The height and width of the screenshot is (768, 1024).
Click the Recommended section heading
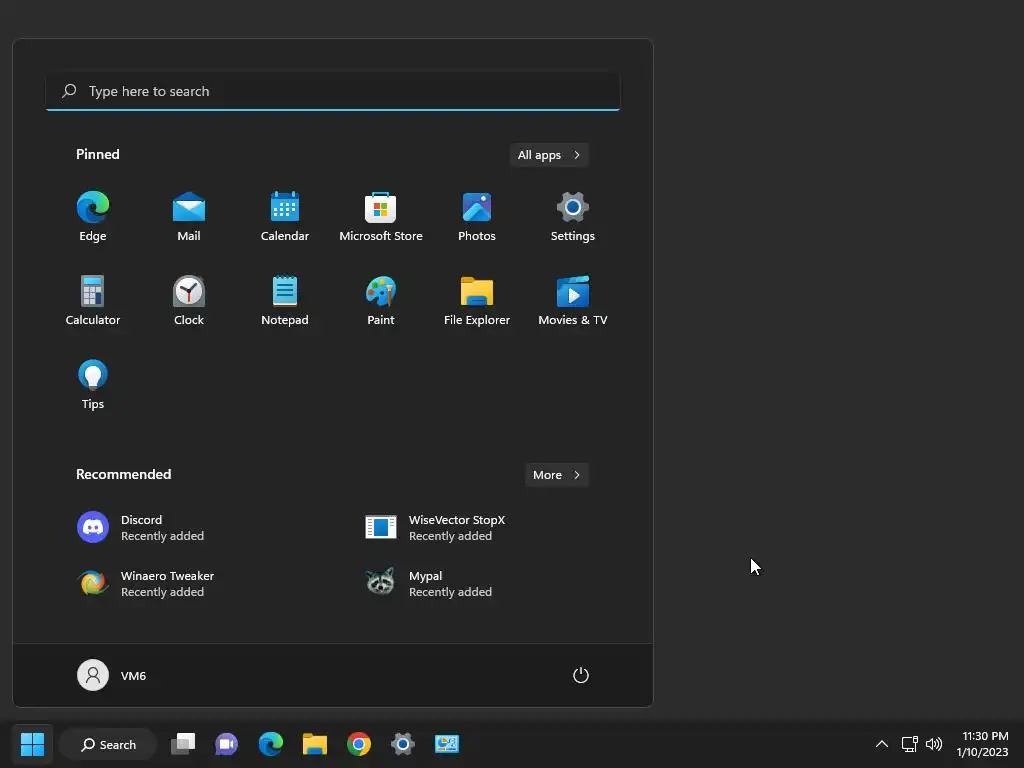[123, 474]
